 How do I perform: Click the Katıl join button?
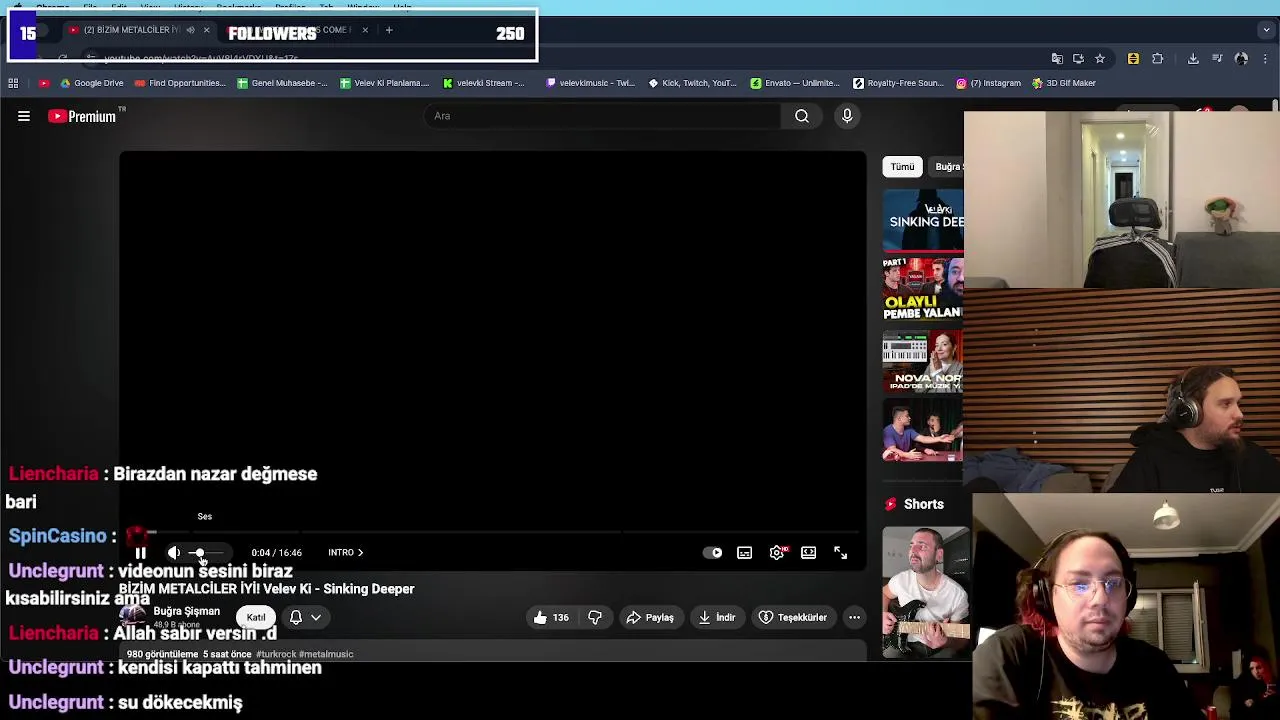[256, 617]
